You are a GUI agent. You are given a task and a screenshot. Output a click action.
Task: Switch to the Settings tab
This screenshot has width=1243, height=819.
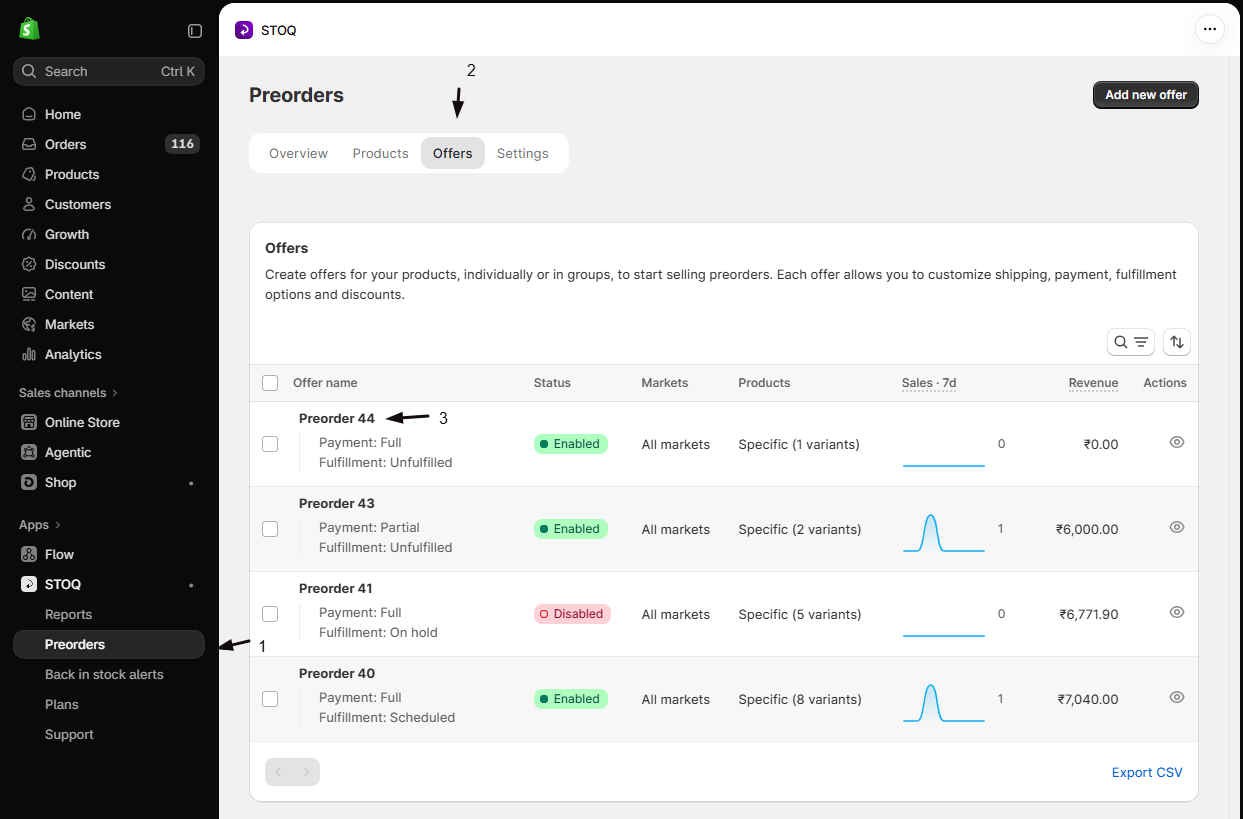[x=523, y=153]
